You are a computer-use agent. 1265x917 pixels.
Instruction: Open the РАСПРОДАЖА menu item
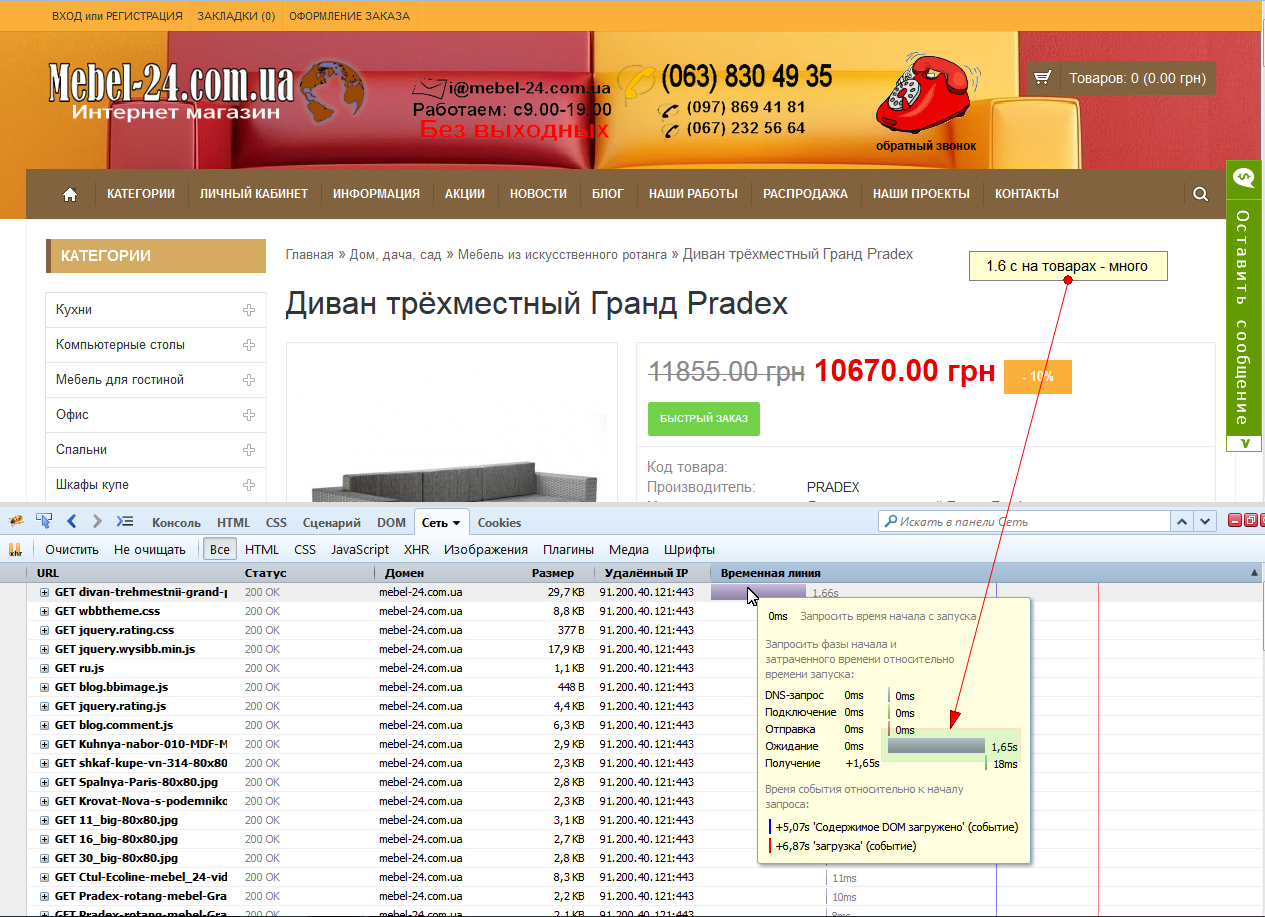tap(805, 194)
